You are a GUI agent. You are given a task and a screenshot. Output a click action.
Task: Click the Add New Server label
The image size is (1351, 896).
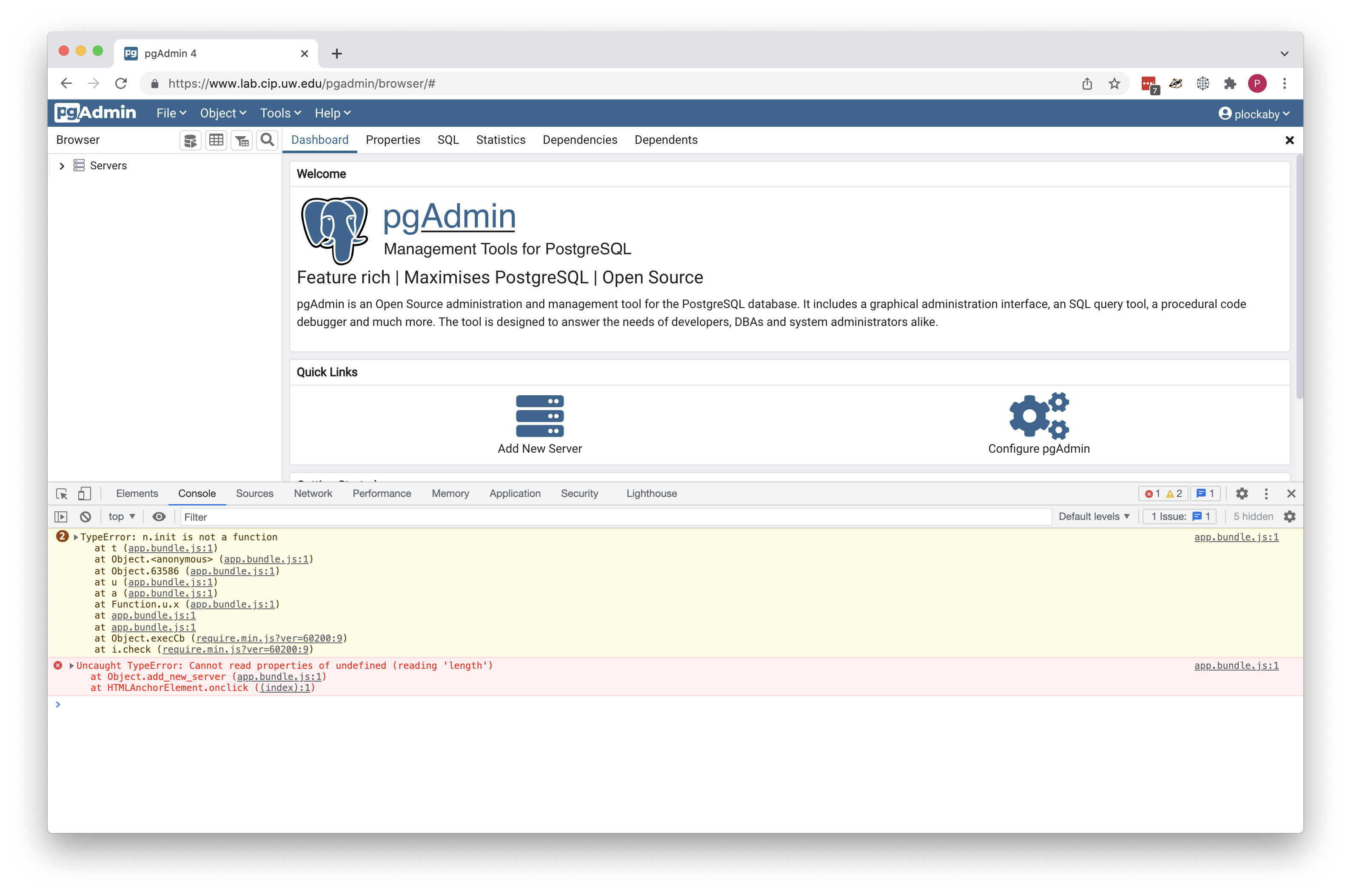coord(539,448)
